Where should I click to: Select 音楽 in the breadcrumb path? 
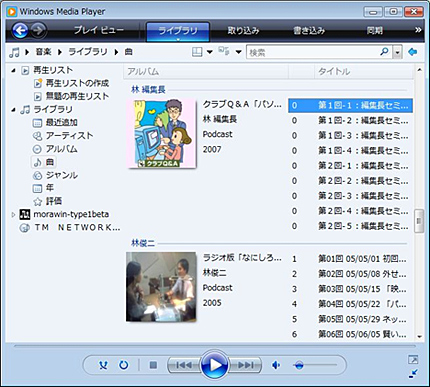point(44,52)
